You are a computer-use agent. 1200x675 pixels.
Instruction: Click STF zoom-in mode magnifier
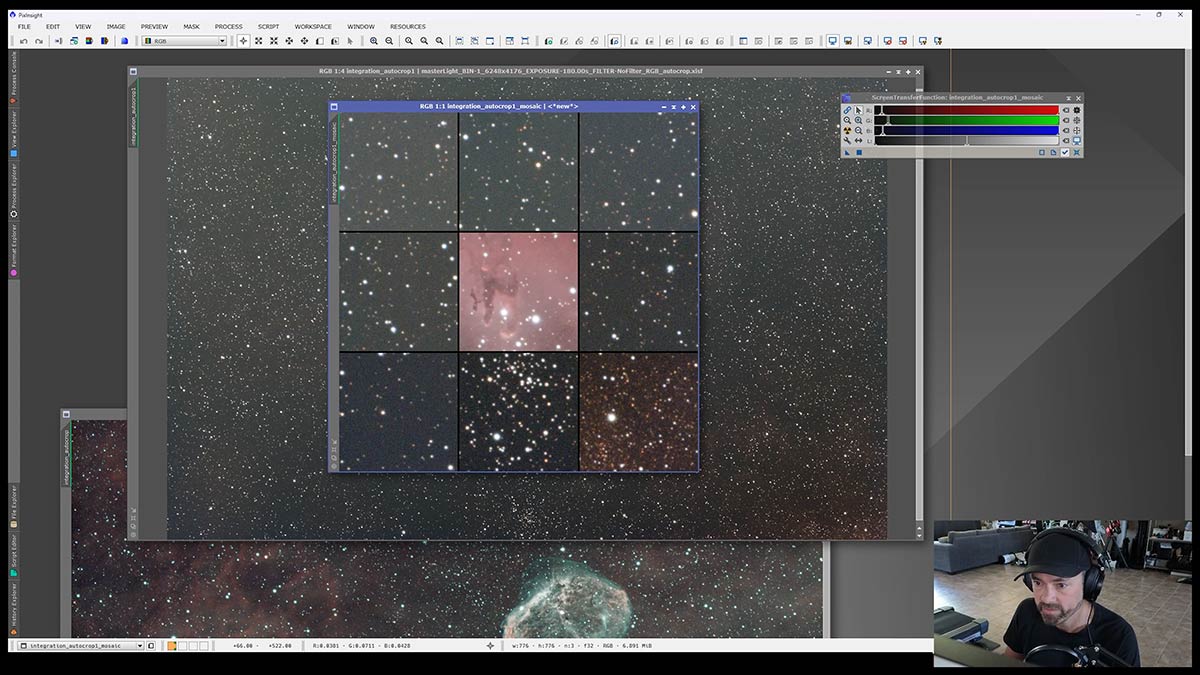pyautogui.click(x=858, y=120)
